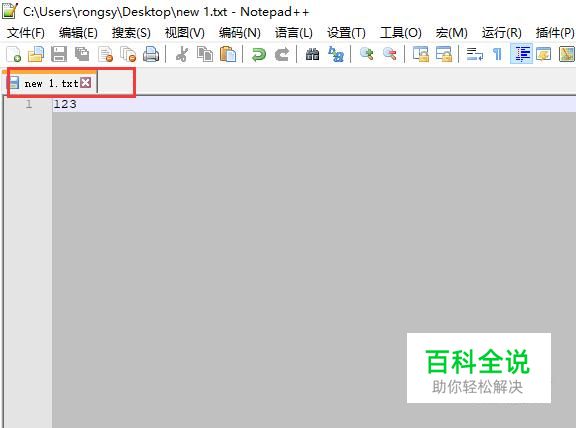Open the Replace toolbar icon
This screenshot has width=576, height=428.
[336, 54]
